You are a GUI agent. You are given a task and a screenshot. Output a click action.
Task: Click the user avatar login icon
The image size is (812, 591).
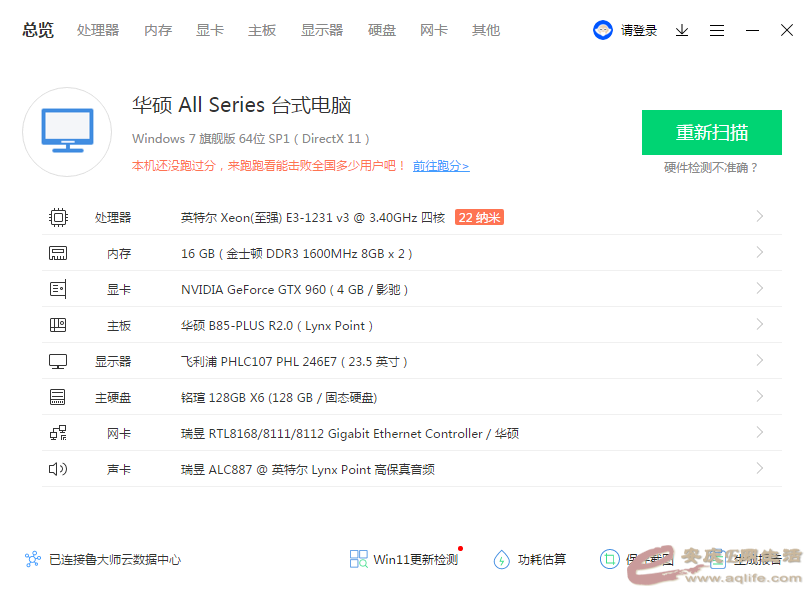coord(602,31)
